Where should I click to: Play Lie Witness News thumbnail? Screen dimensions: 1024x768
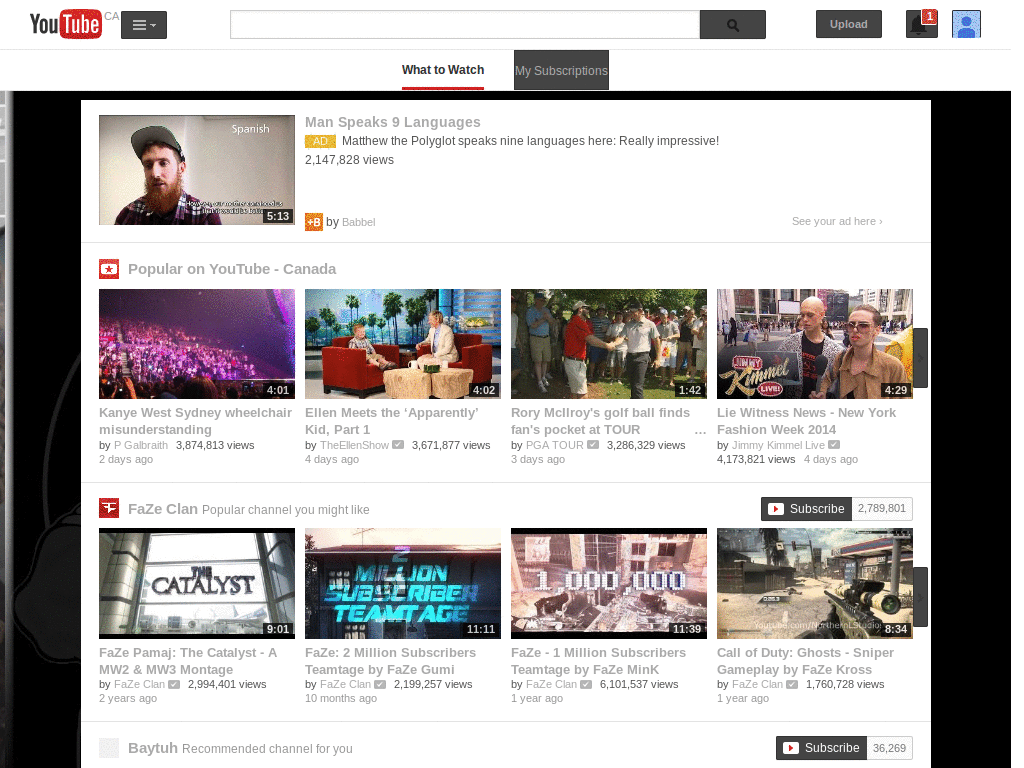814,344
